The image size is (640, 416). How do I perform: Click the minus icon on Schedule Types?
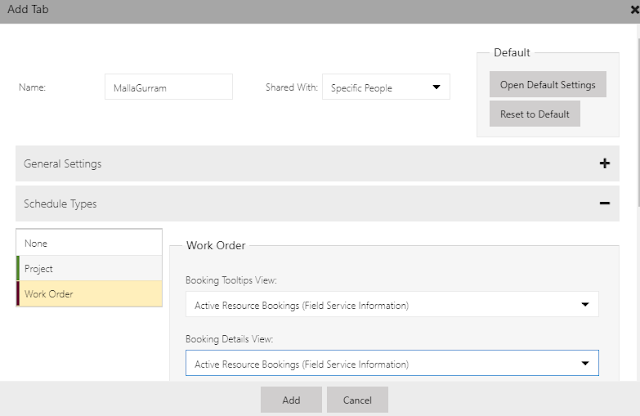click(x=604, y=203)
